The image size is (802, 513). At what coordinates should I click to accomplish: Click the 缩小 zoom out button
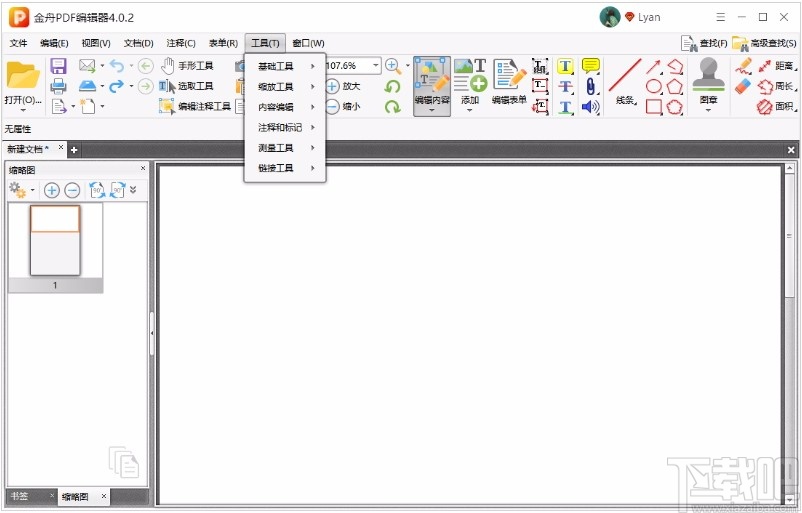pos(343,106)
